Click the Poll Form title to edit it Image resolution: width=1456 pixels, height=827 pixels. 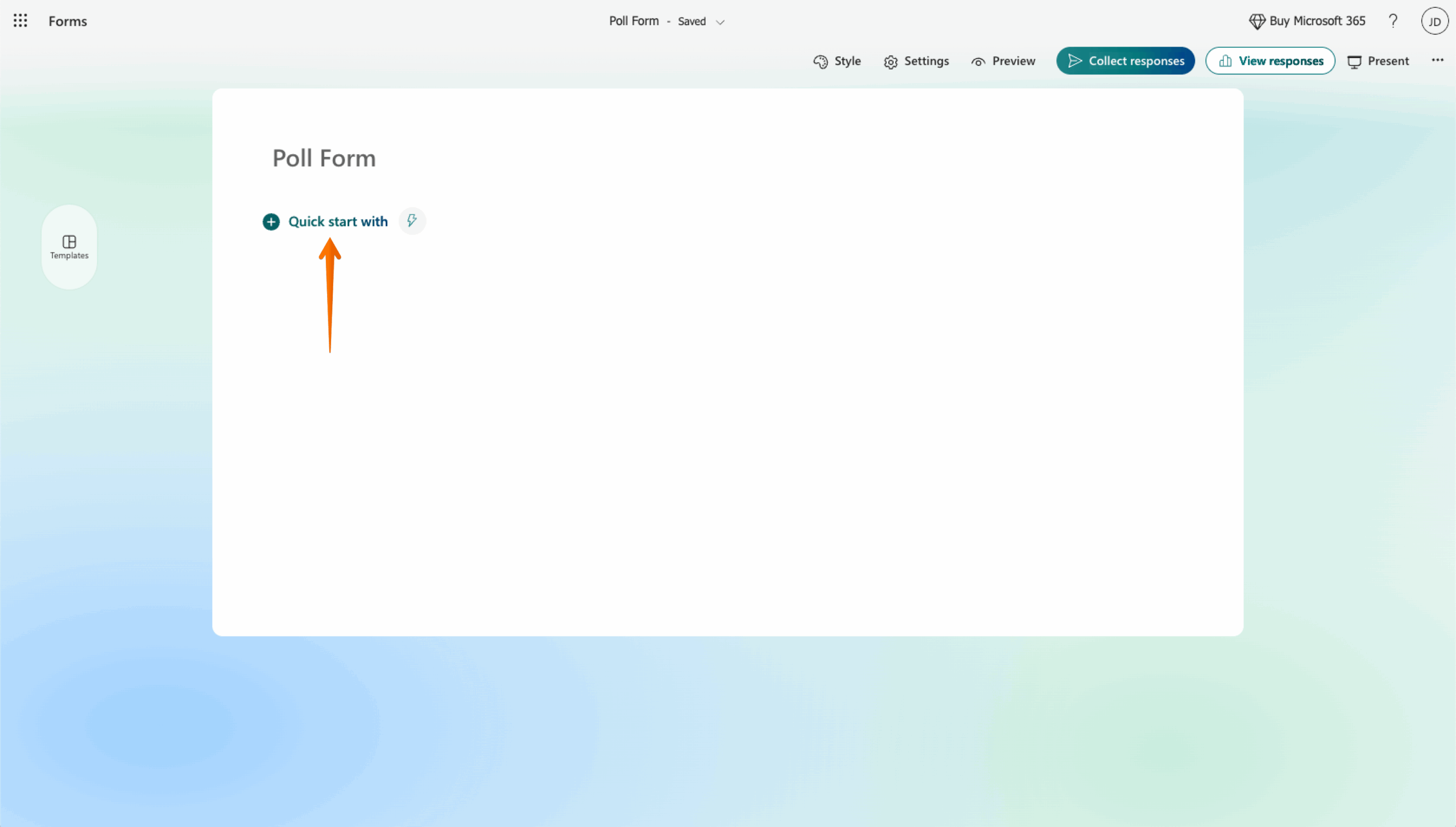(324, 158)
